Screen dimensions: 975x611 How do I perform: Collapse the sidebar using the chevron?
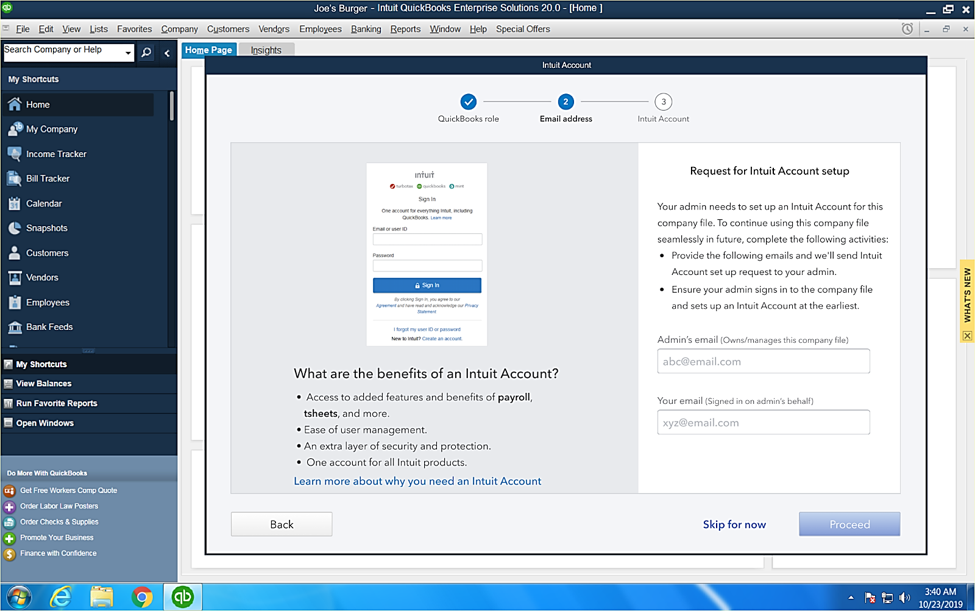[166, 51]
